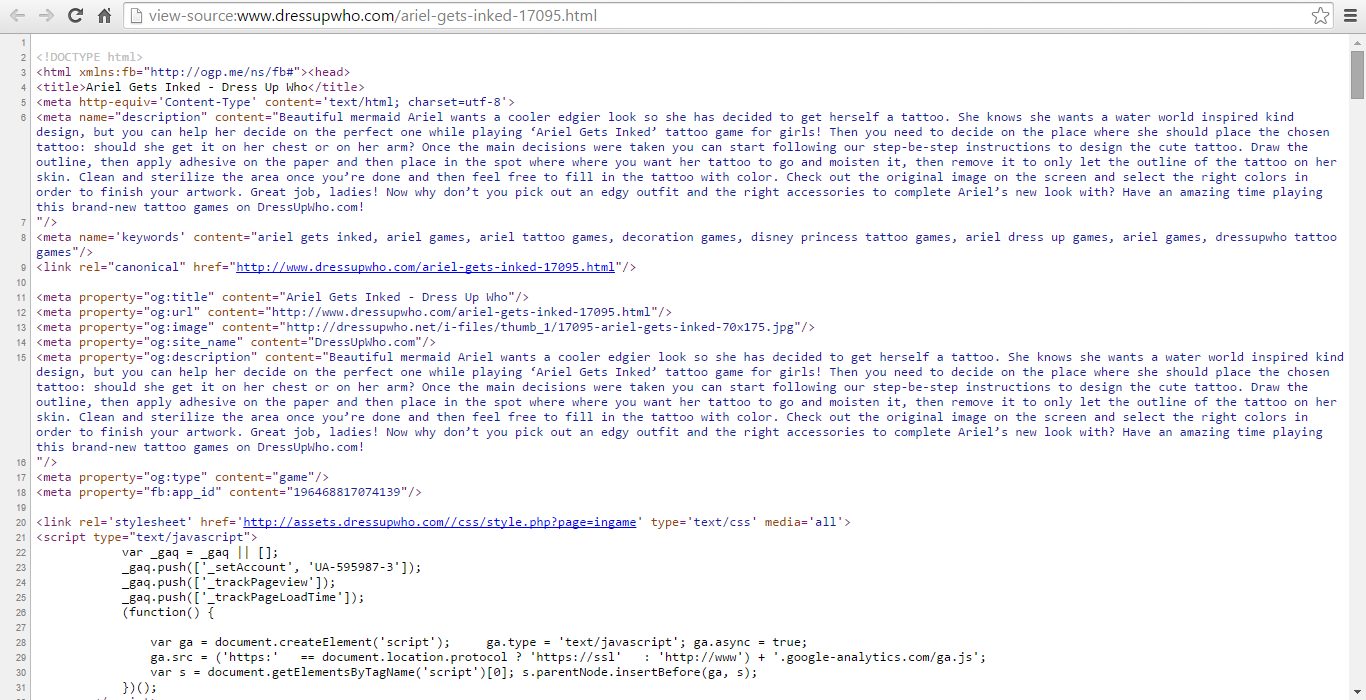The width and height of the screenshot is (1366, 700).
Task: Click the '_setAccount' UA-595987-3 line
Action: [272, 567]
